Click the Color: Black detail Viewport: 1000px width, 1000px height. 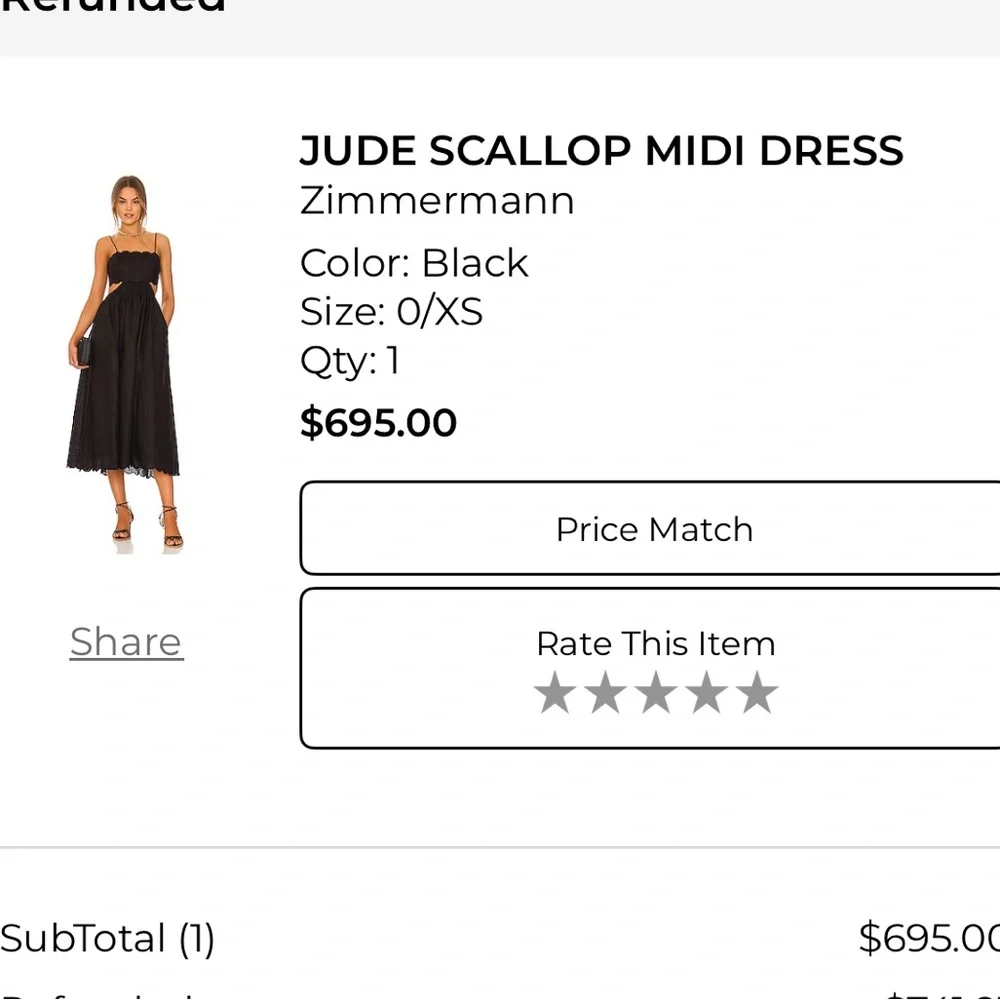tap(413, 263)
